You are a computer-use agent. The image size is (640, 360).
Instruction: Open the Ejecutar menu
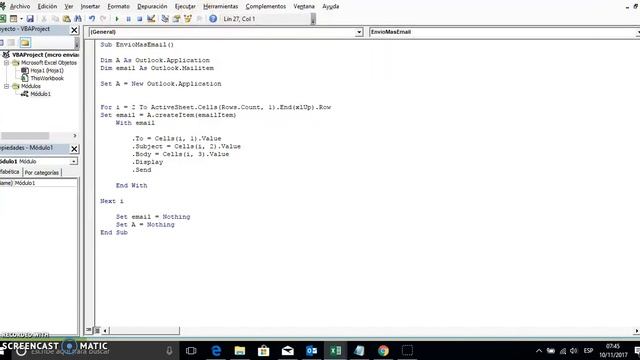(x=185, y=7)
